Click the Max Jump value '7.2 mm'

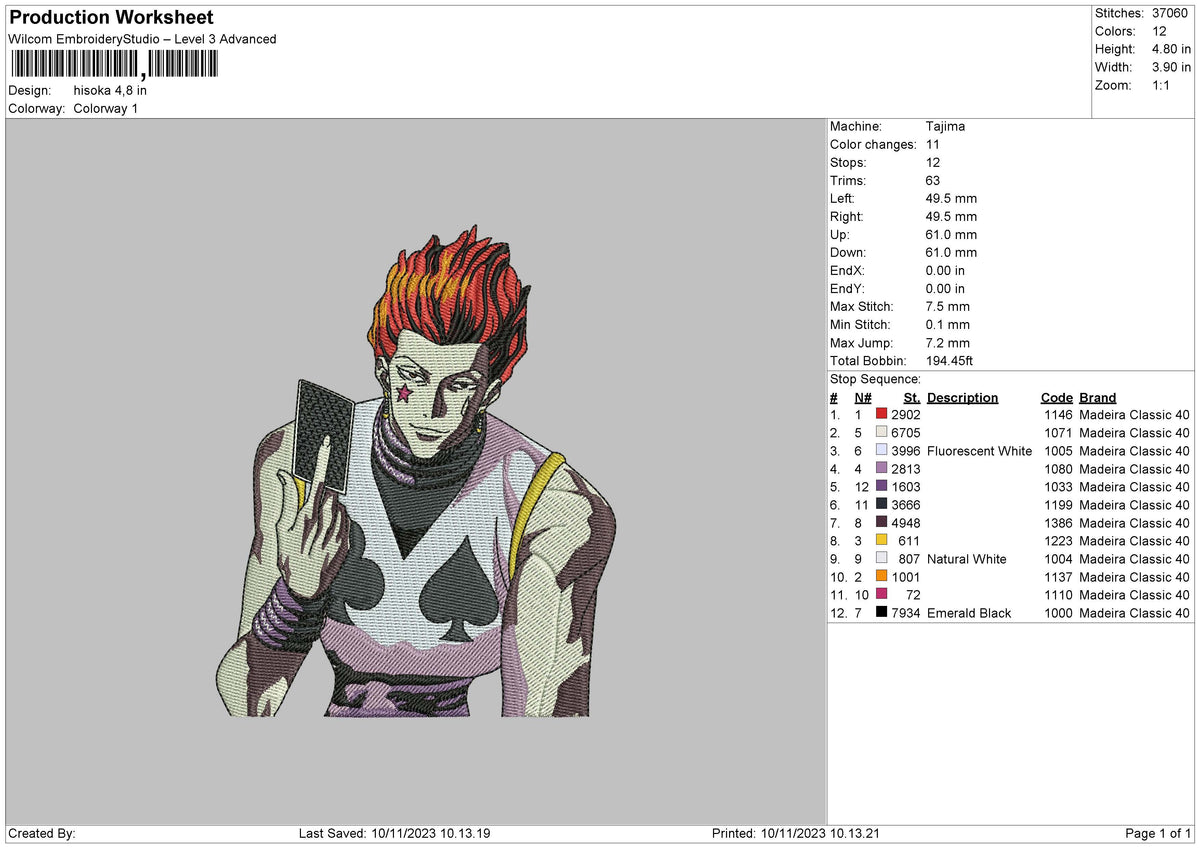point(948,342)
